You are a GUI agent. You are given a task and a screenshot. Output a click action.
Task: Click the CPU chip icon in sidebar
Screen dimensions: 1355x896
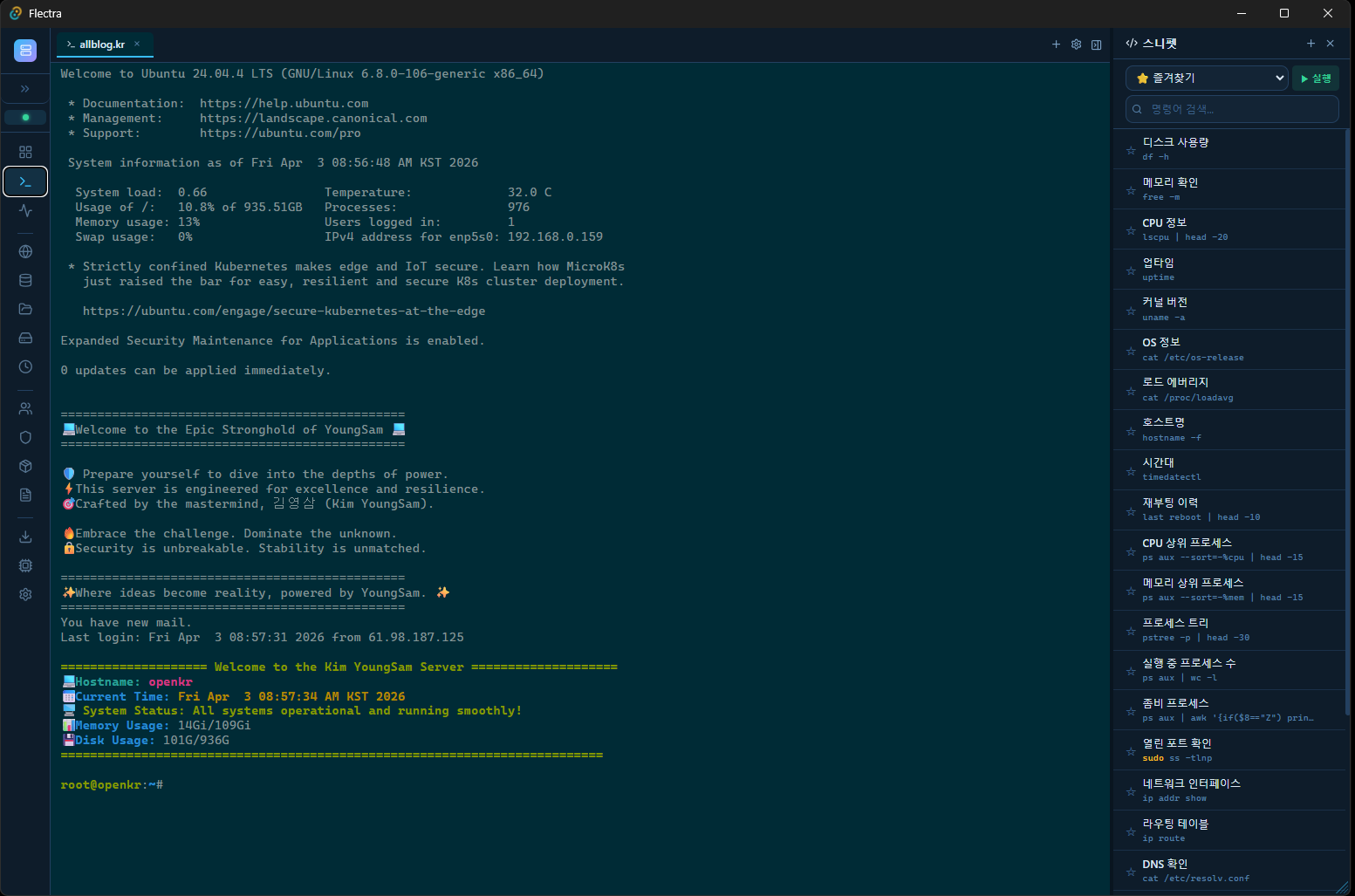tap(25, 565)
